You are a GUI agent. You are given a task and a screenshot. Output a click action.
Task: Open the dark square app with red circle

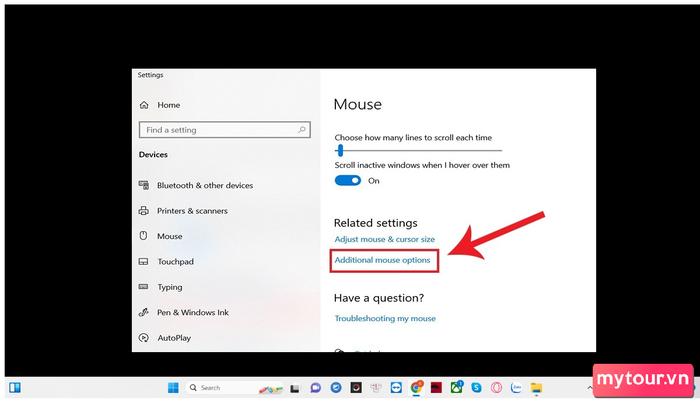(x=356, y=388)
